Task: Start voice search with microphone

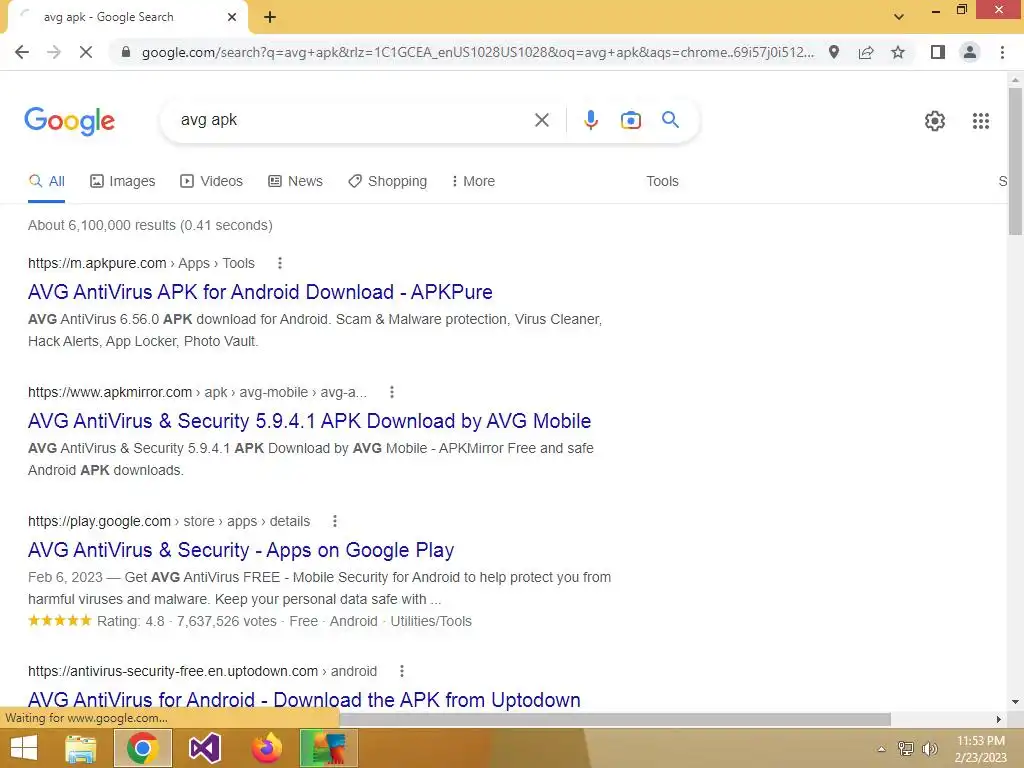Action: point(590,120)
